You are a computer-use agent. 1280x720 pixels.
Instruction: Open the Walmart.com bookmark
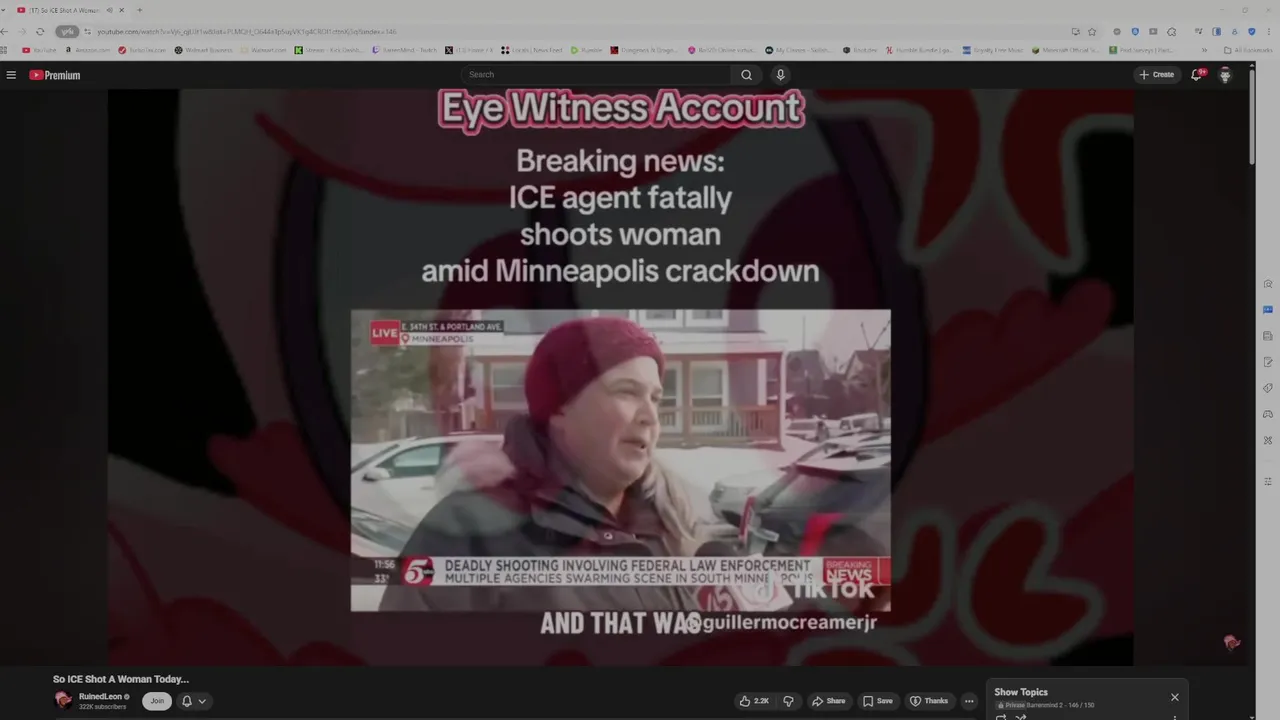click(264, 50)
